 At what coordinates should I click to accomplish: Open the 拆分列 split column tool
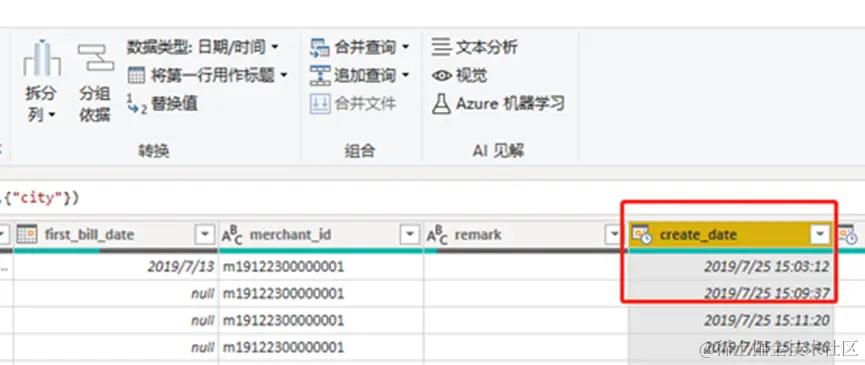(x=42, y=82)
